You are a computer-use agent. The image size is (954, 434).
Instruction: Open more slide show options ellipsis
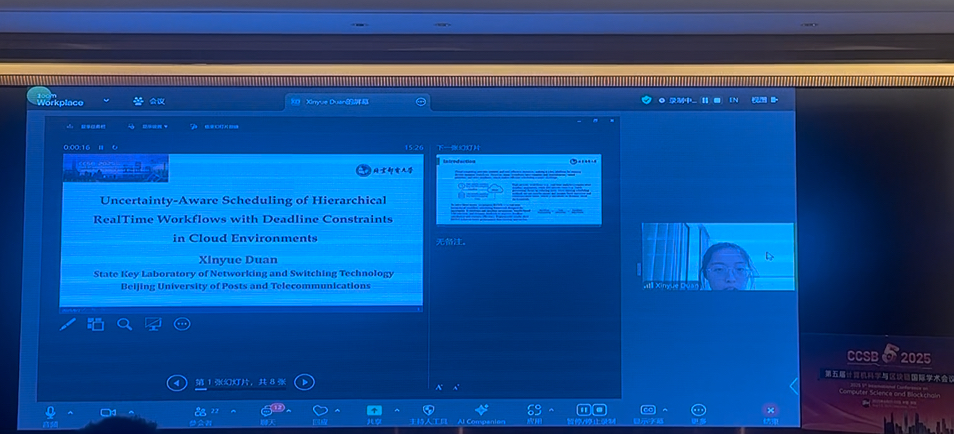182,324
